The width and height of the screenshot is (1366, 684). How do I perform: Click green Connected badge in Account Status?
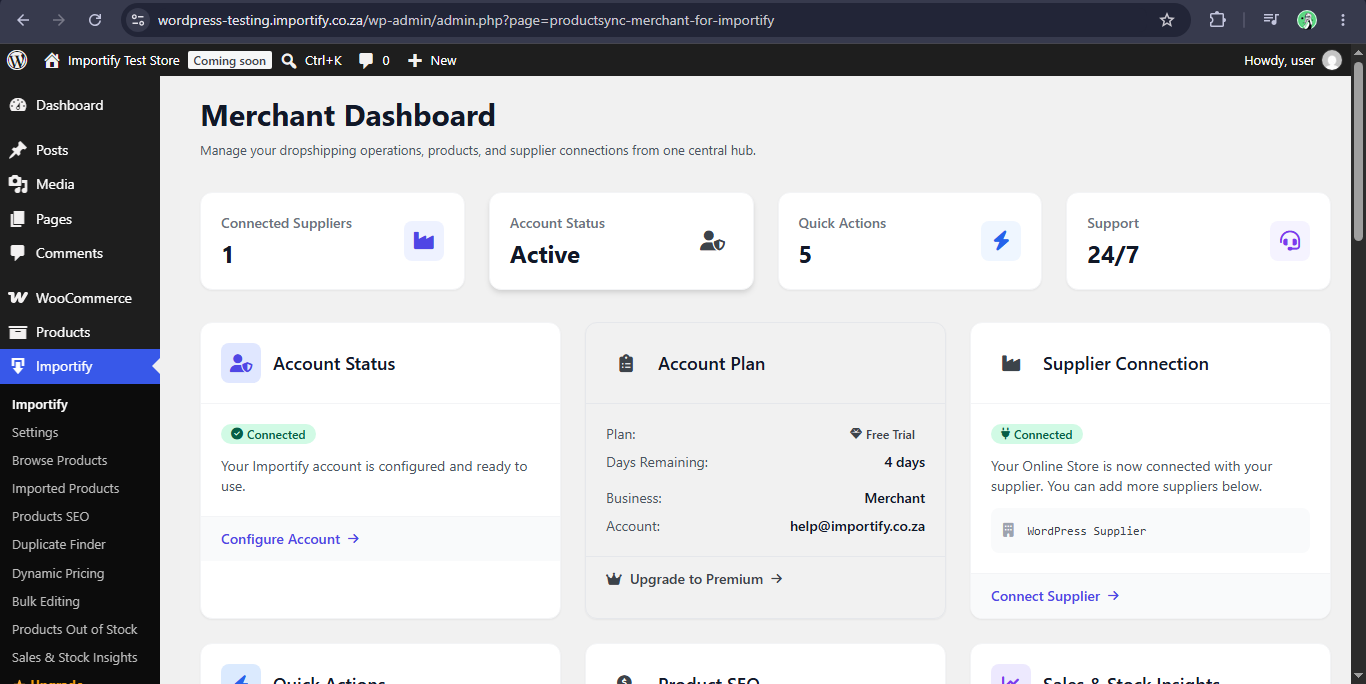point(268,434)
